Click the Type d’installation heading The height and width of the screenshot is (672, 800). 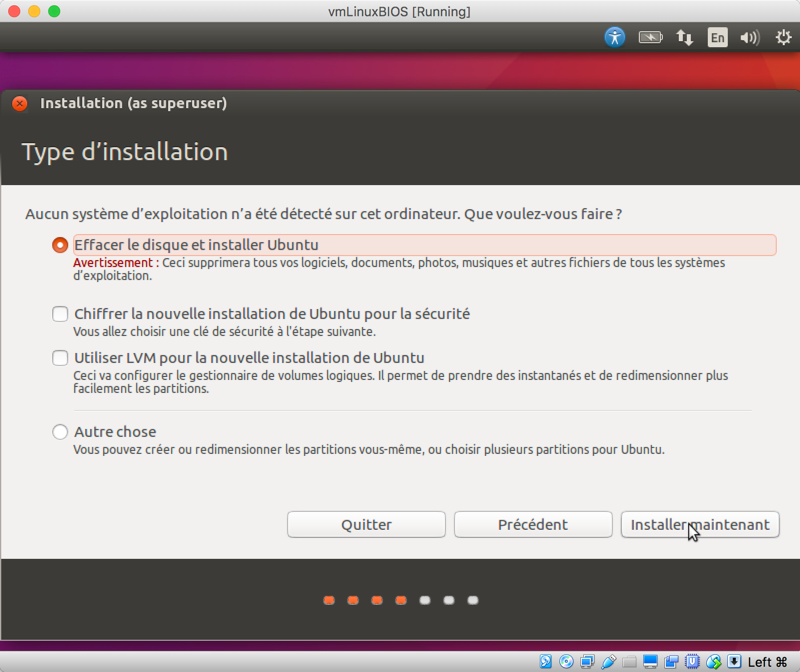coord(125,152)
